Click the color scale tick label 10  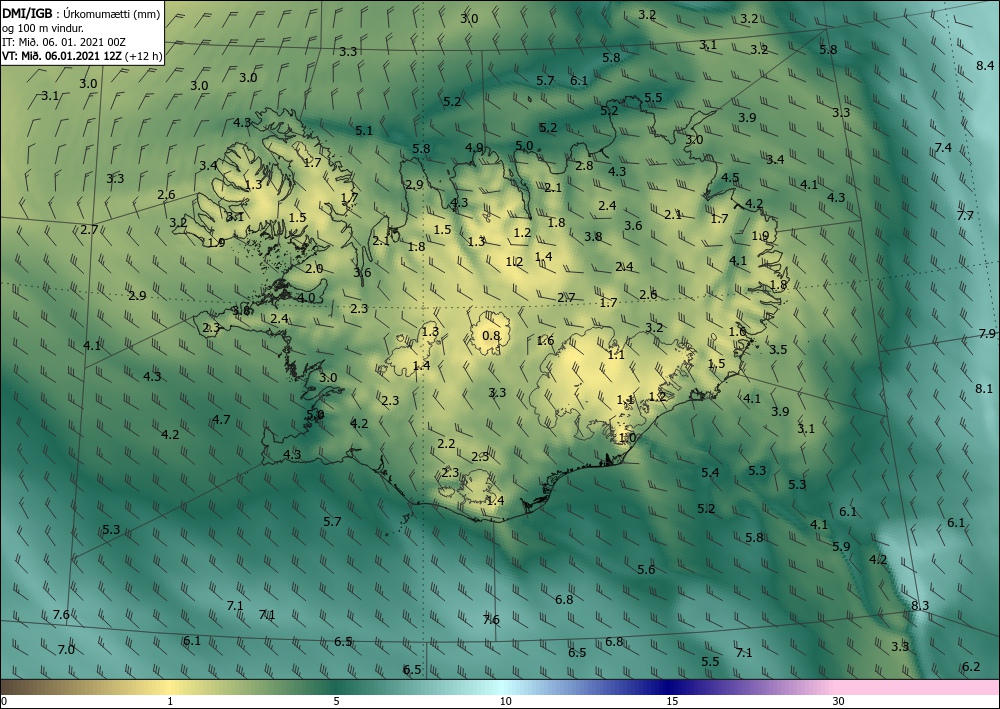[505, 701]
